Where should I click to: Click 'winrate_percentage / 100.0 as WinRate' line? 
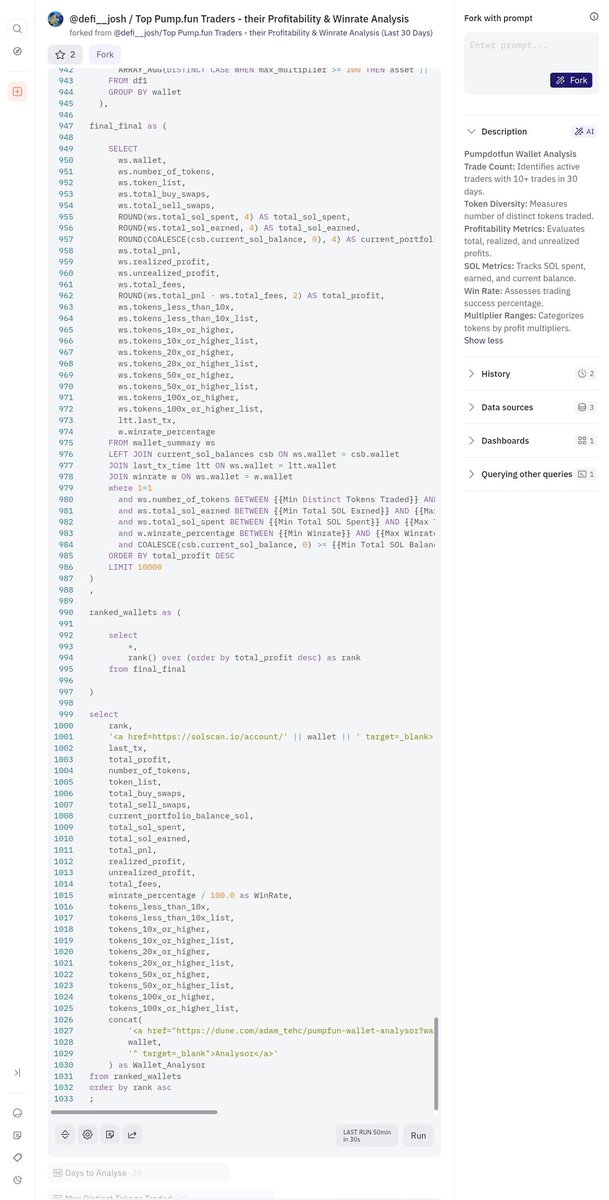pos(200,895)
